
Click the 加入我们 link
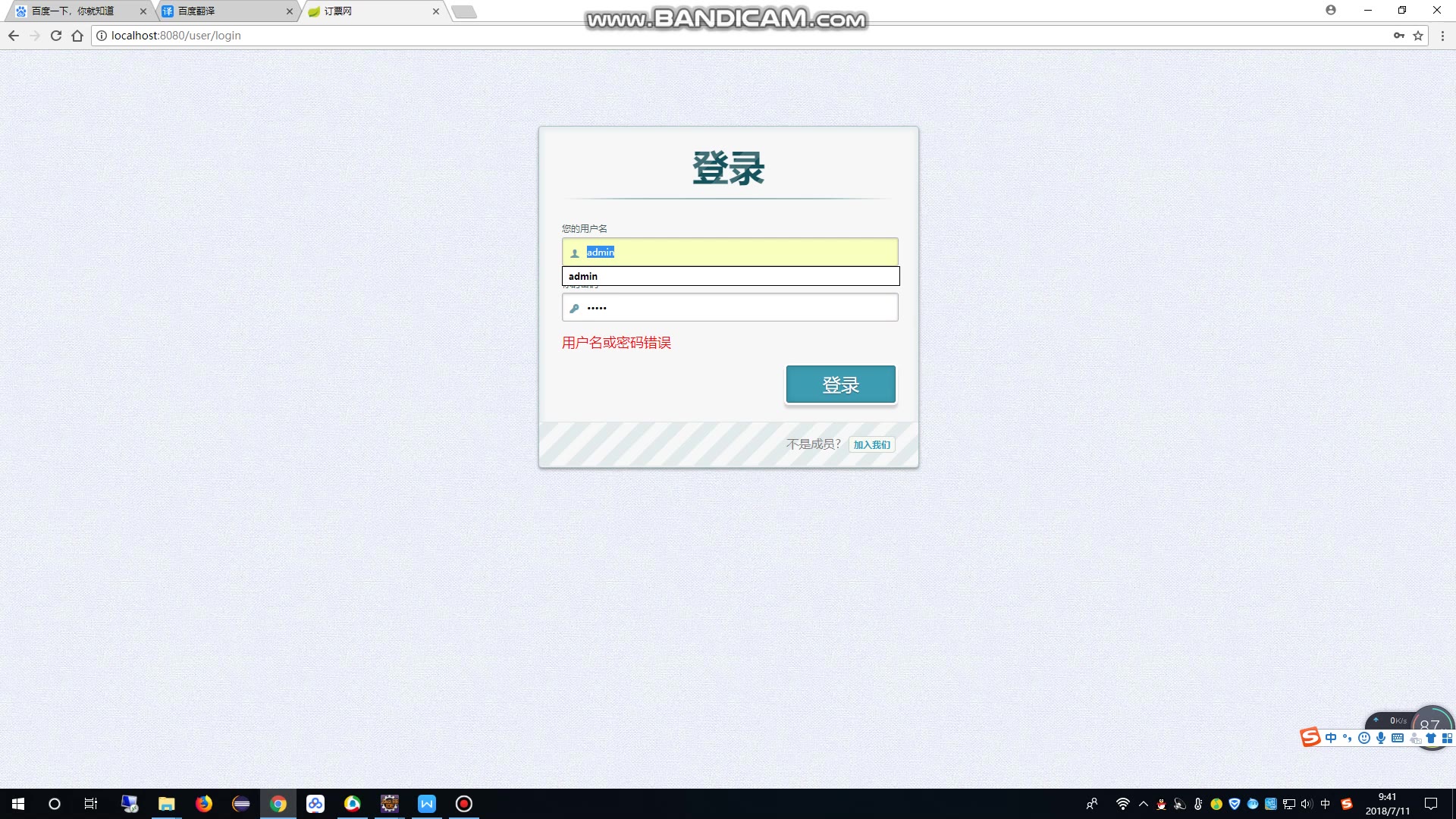tap(871, 444)
